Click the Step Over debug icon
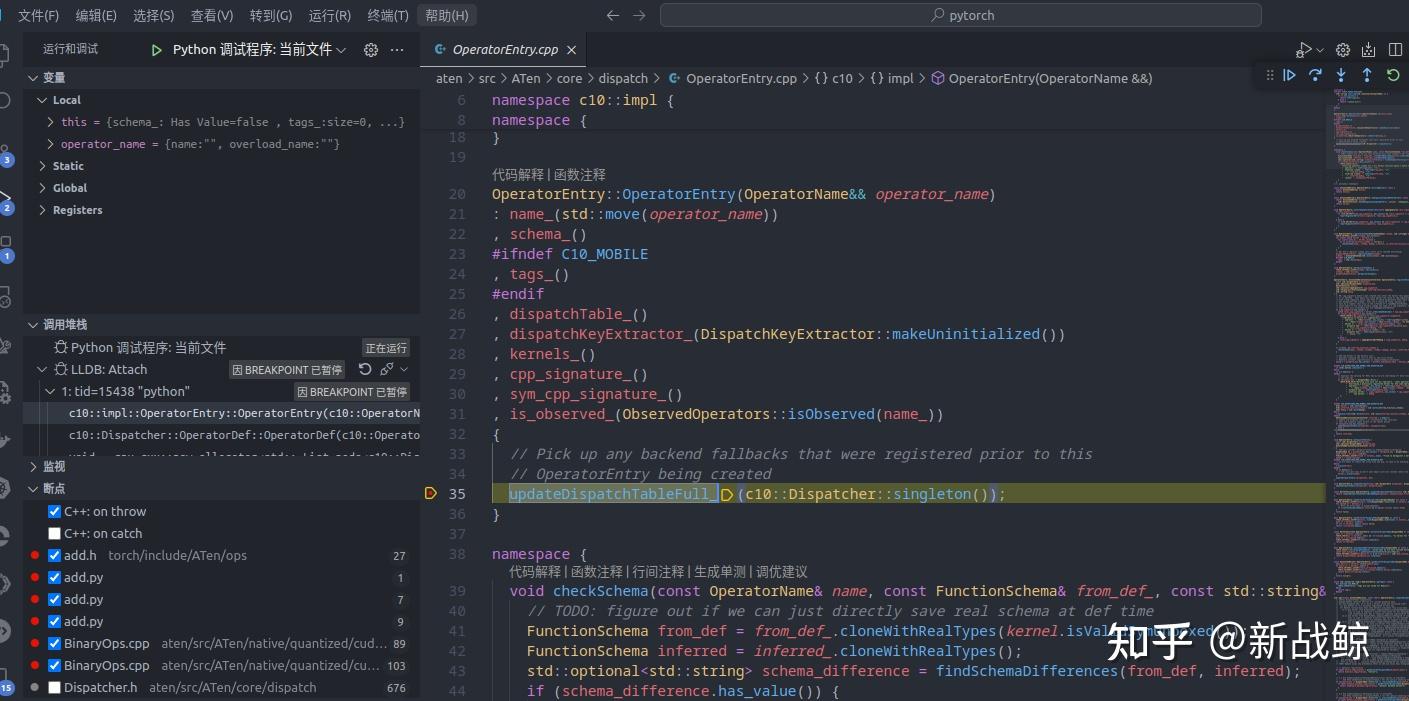 click(1316, 75)
